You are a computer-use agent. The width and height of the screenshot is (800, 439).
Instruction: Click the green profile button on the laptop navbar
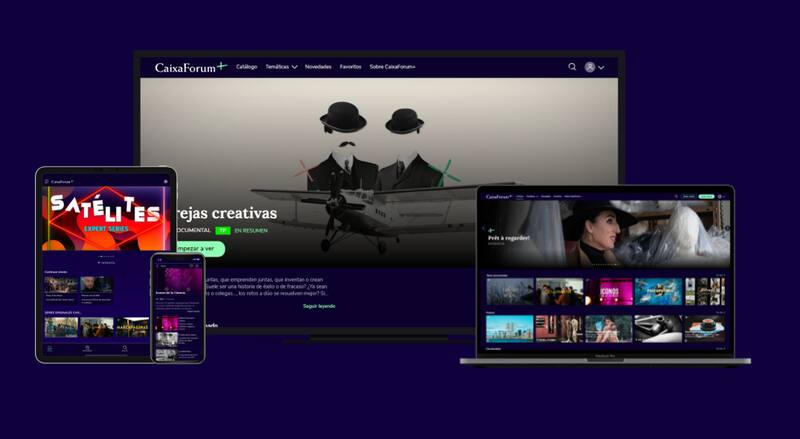click(706, 196)
